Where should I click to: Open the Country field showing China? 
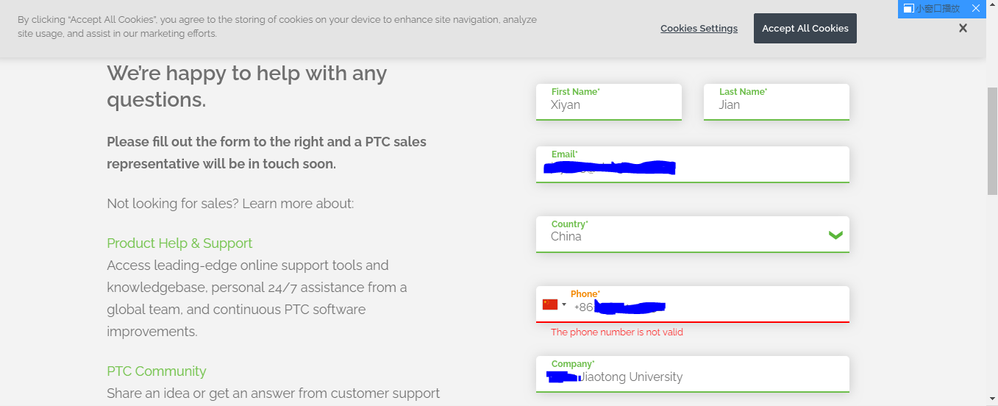(680, 237)
